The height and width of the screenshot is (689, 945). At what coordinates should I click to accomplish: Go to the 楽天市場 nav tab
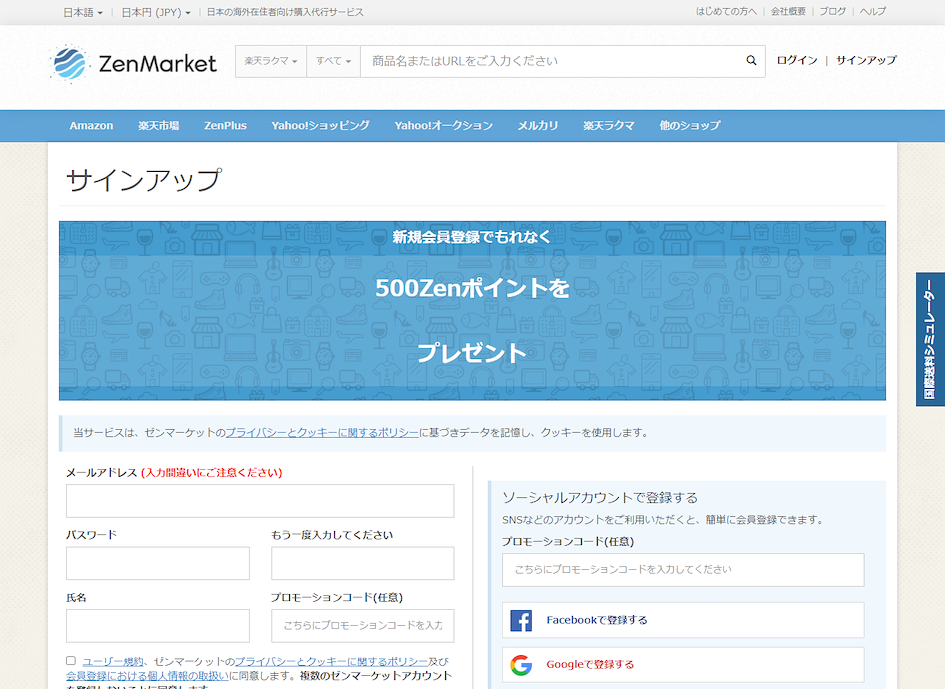[x=159, y=125]
